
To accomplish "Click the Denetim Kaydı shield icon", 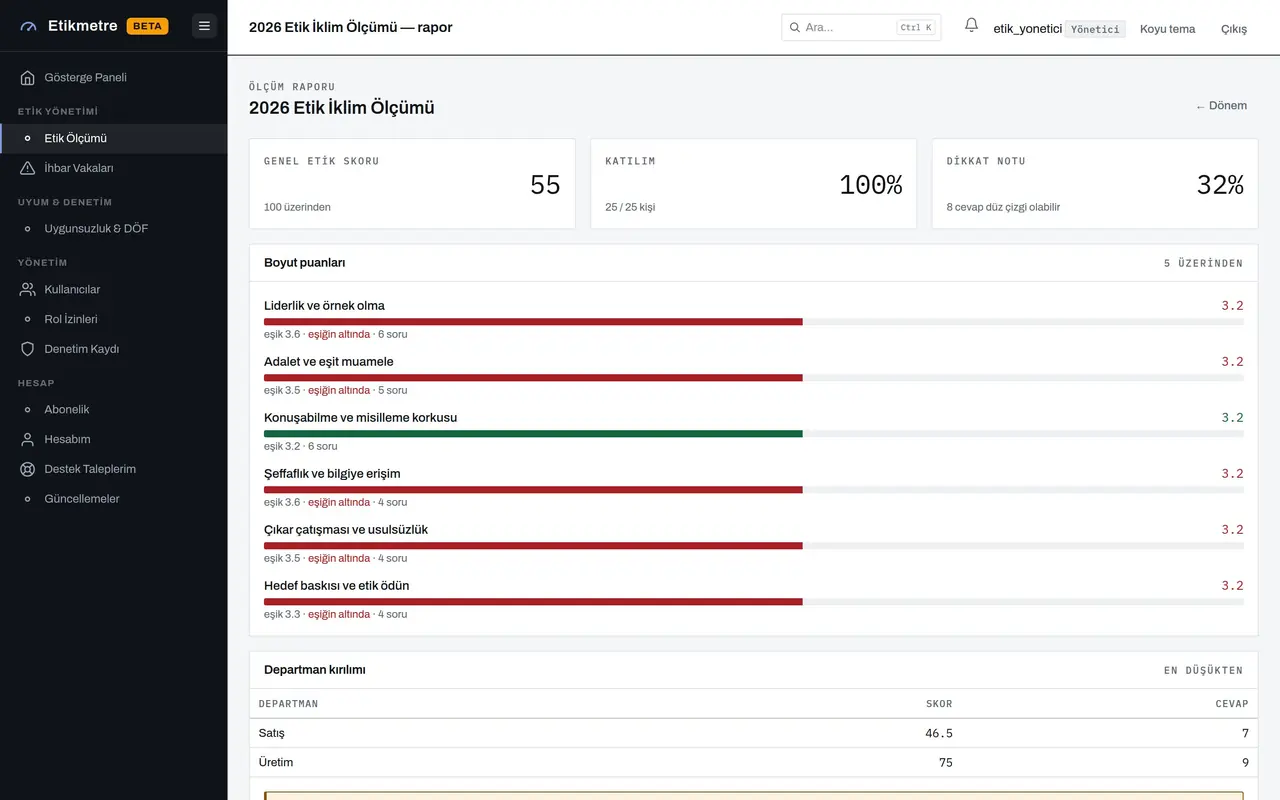I will coord(28,349).
